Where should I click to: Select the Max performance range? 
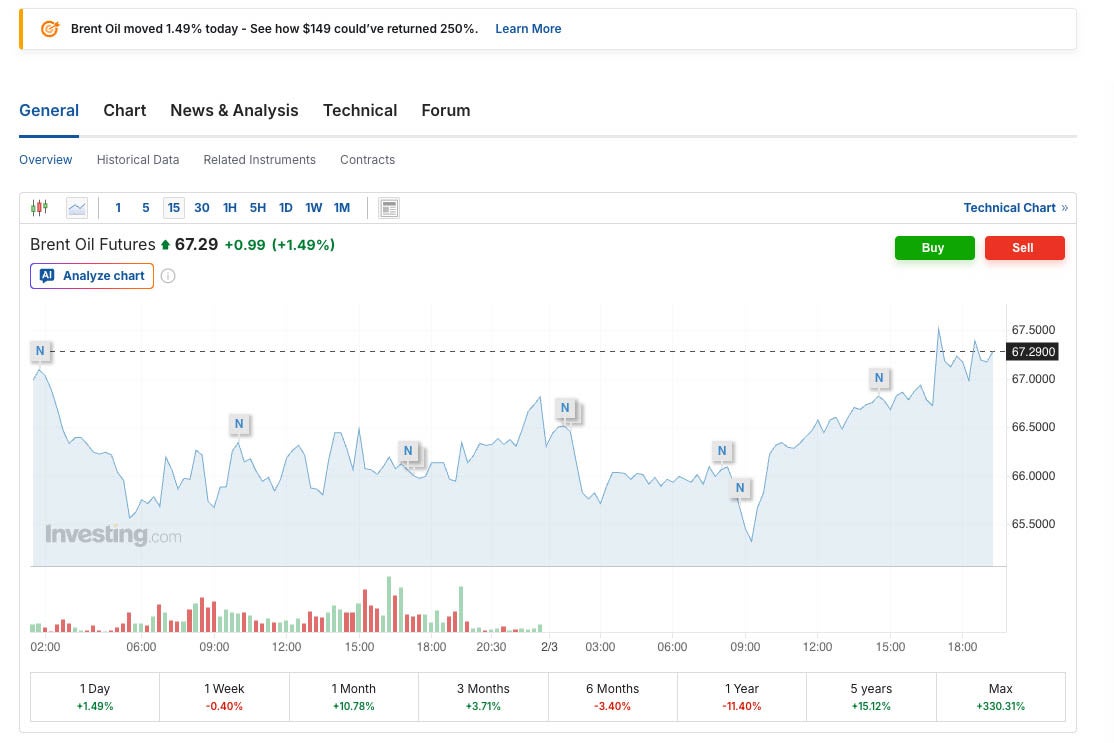click(1000, 697)
